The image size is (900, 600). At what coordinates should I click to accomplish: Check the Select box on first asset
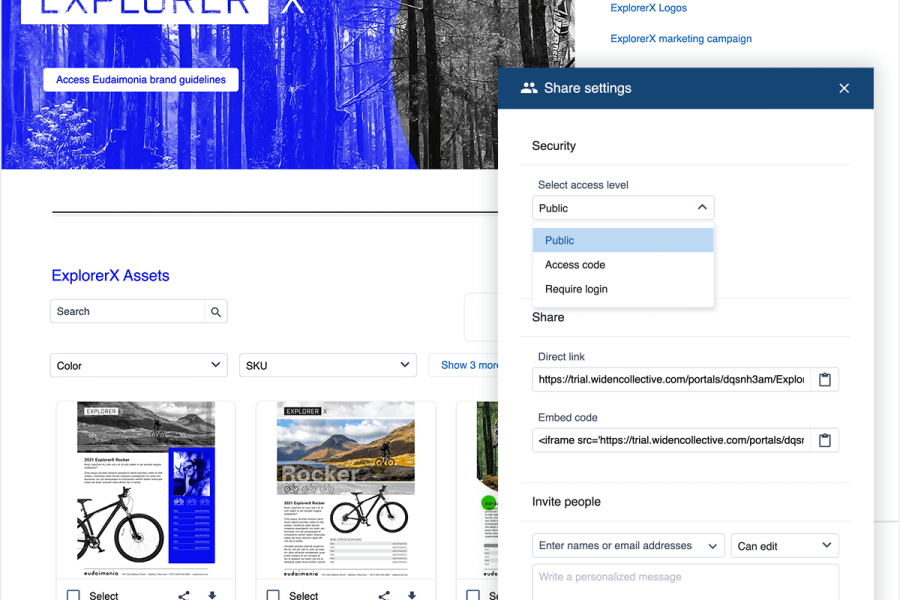(73, 595)
